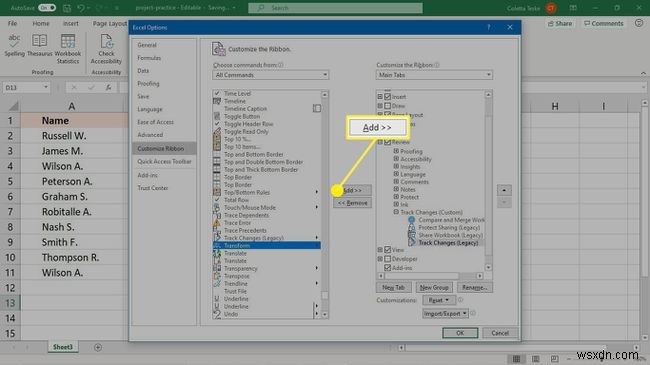Click the Transpose command icon

pyautogui.click(x=217, y=276)
